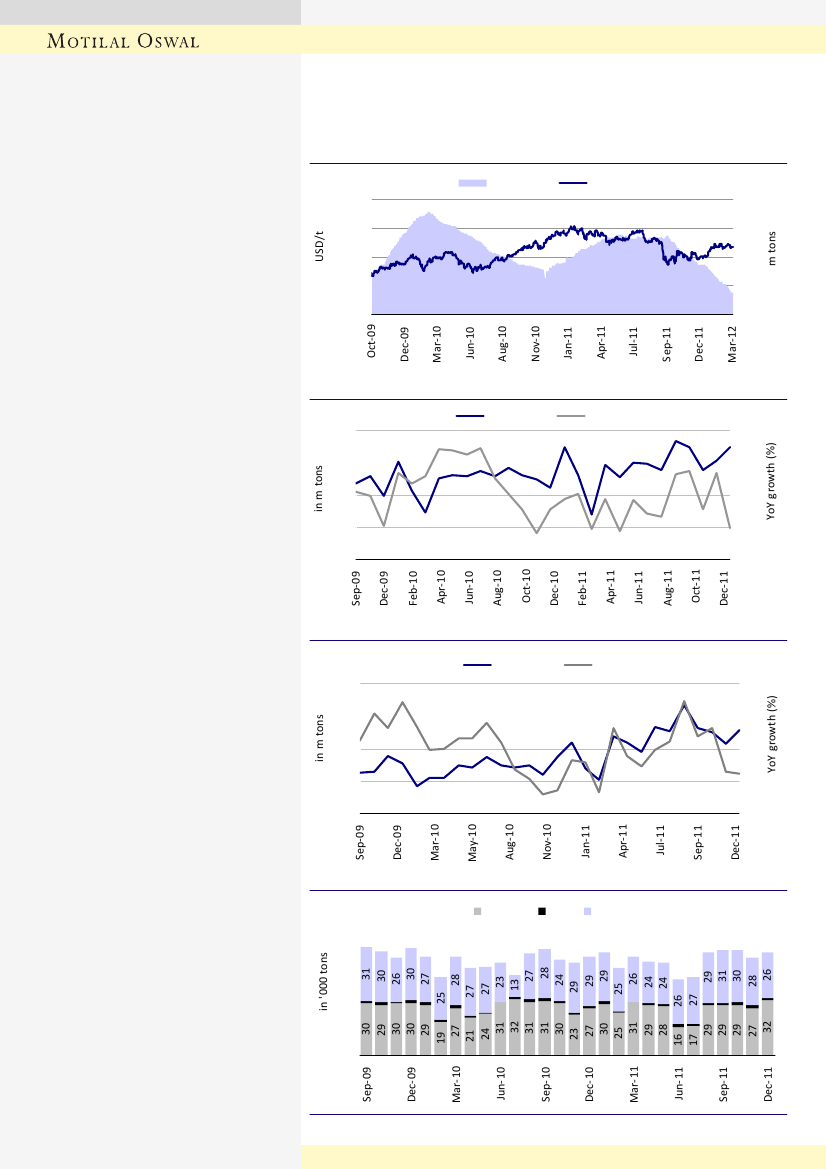Click the USD/t axis label
Image resolution: width=826 pixels, height=1169 pixels.
[320, 245]
